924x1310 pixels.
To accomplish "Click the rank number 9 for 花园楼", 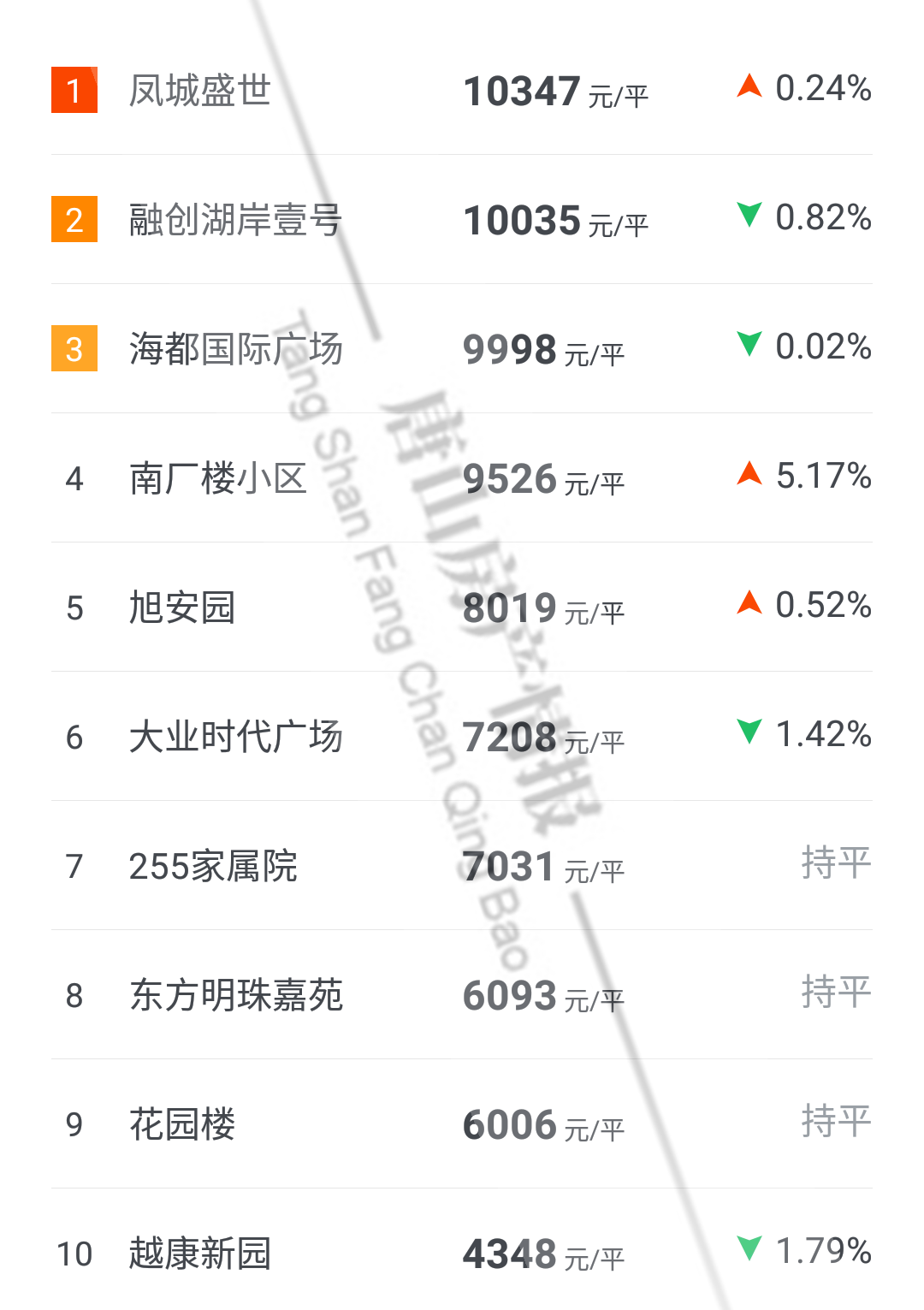I will 74,1124.
